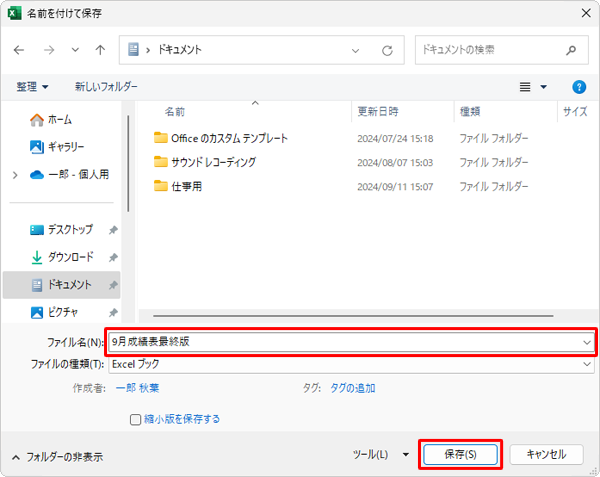
Task: Open ピクチャ in the sidebar
Action: coord(54,313)
